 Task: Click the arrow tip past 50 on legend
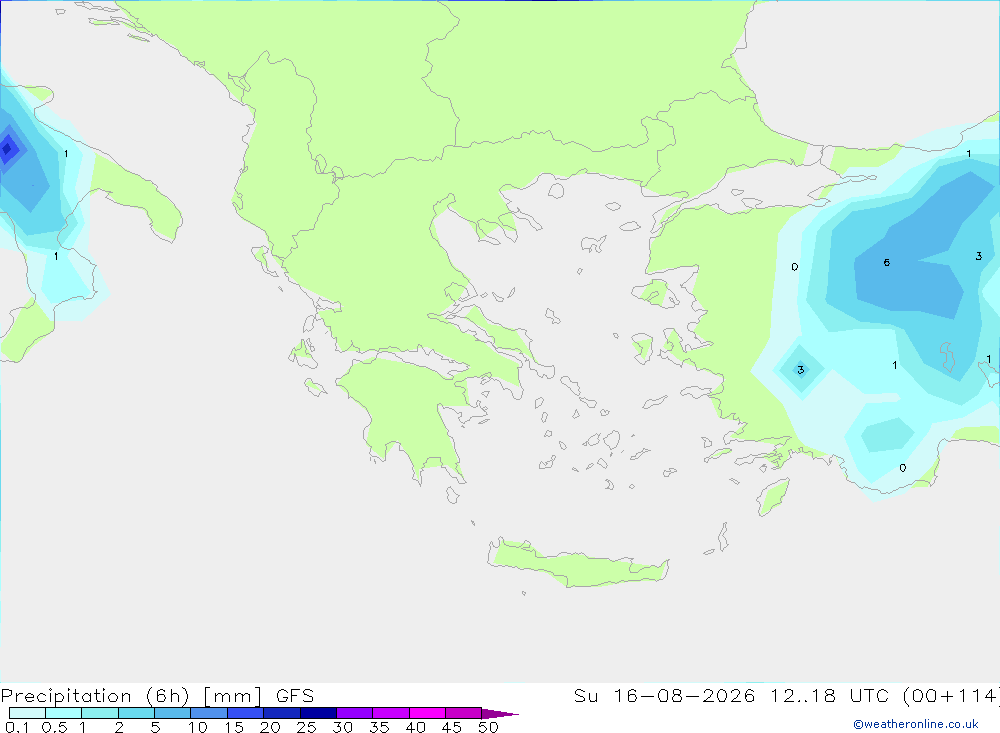pyautogui.click(x=500, y=714)
